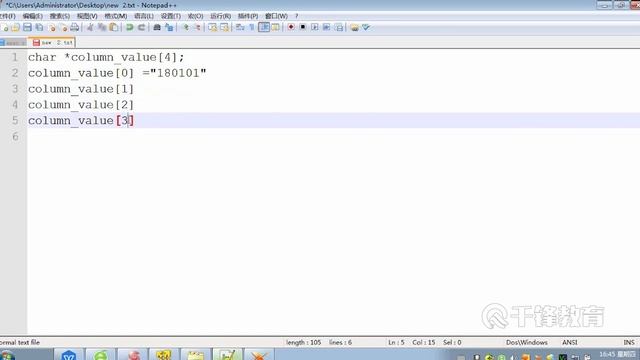Screen dimensions: 640x360
Task: Create a new document via toolbar
Action: tap(5, 27)
